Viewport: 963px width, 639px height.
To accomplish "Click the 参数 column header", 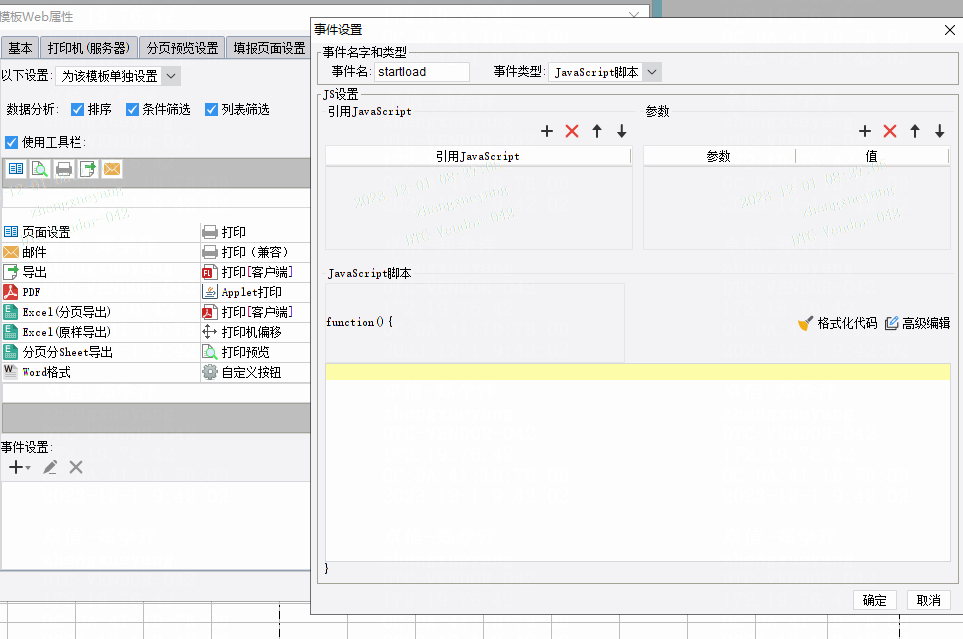I will tap(719, 156).
